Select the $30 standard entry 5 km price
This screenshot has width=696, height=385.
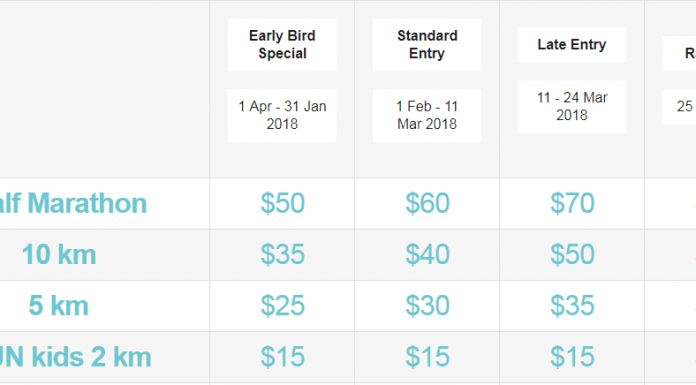tap(427, 306)
